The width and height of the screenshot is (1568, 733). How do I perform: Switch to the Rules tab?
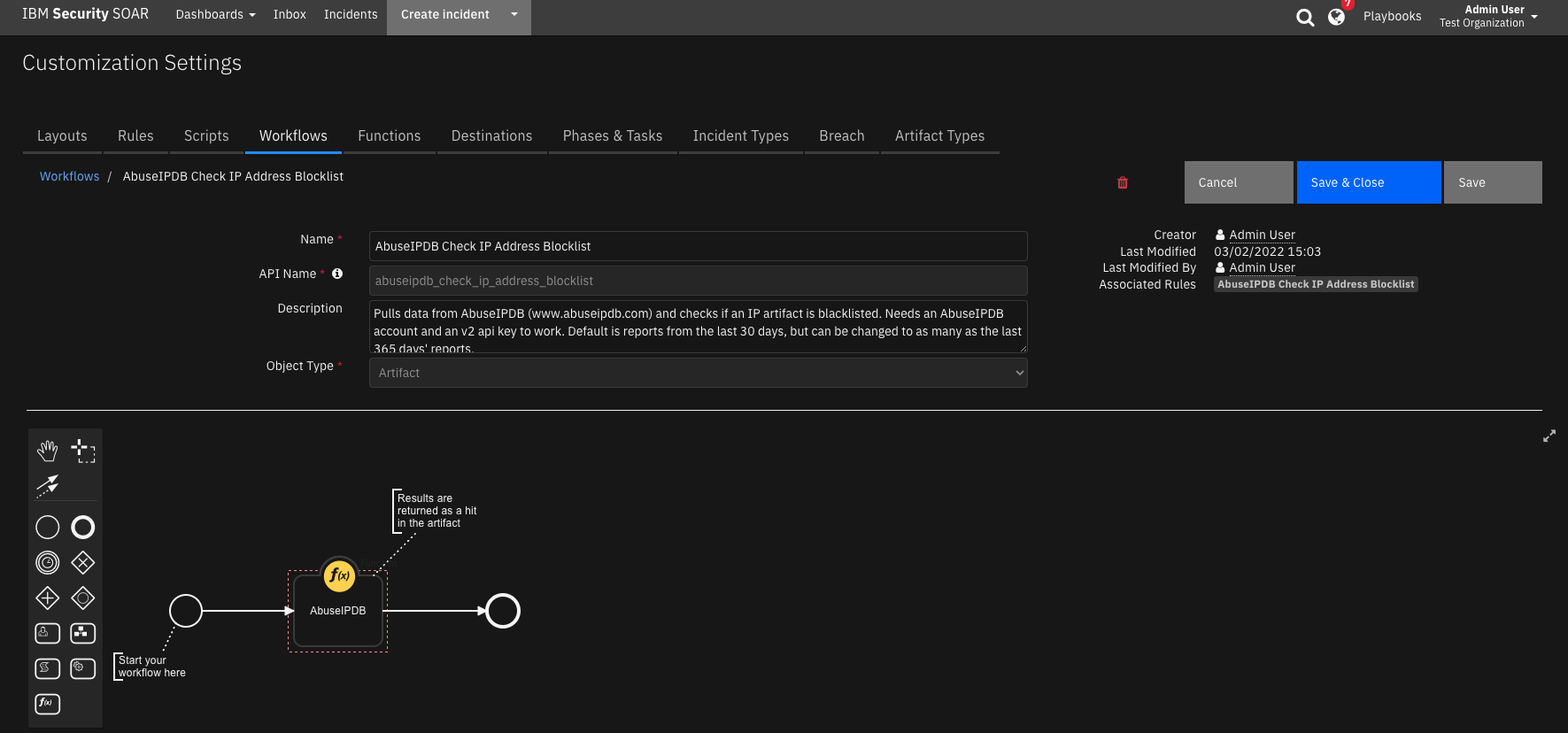click(135, 135)
